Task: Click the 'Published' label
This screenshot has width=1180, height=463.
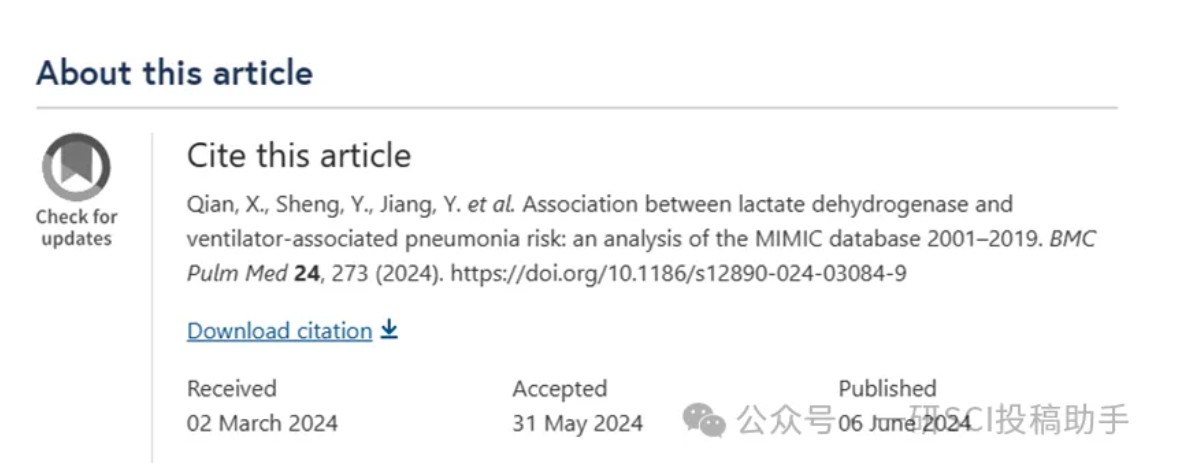Action: pyautogui.click(x=887, y=388)
